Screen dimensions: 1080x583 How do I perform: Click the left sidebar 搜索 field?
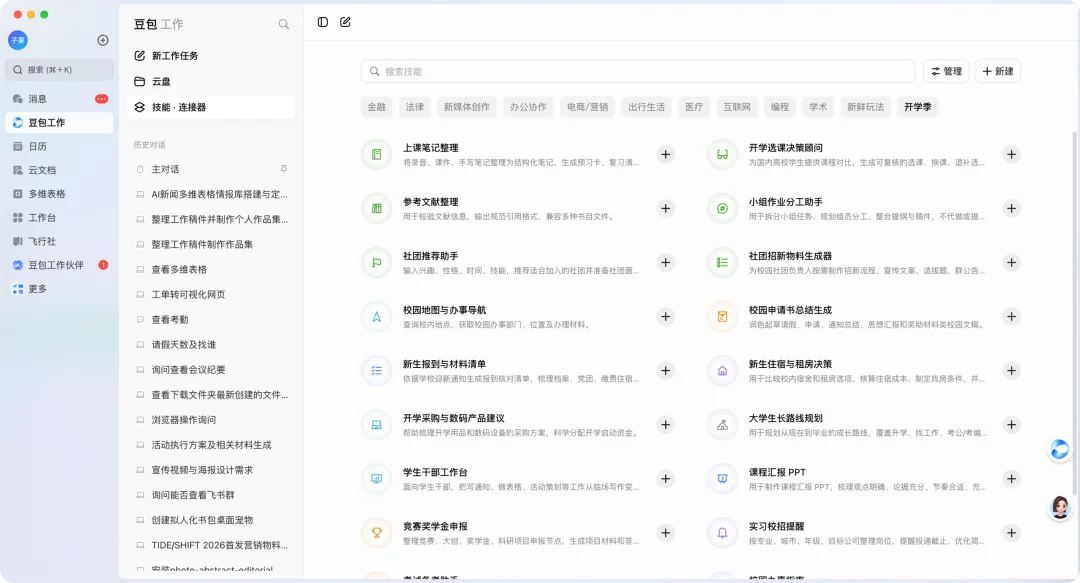pos(60,70)
